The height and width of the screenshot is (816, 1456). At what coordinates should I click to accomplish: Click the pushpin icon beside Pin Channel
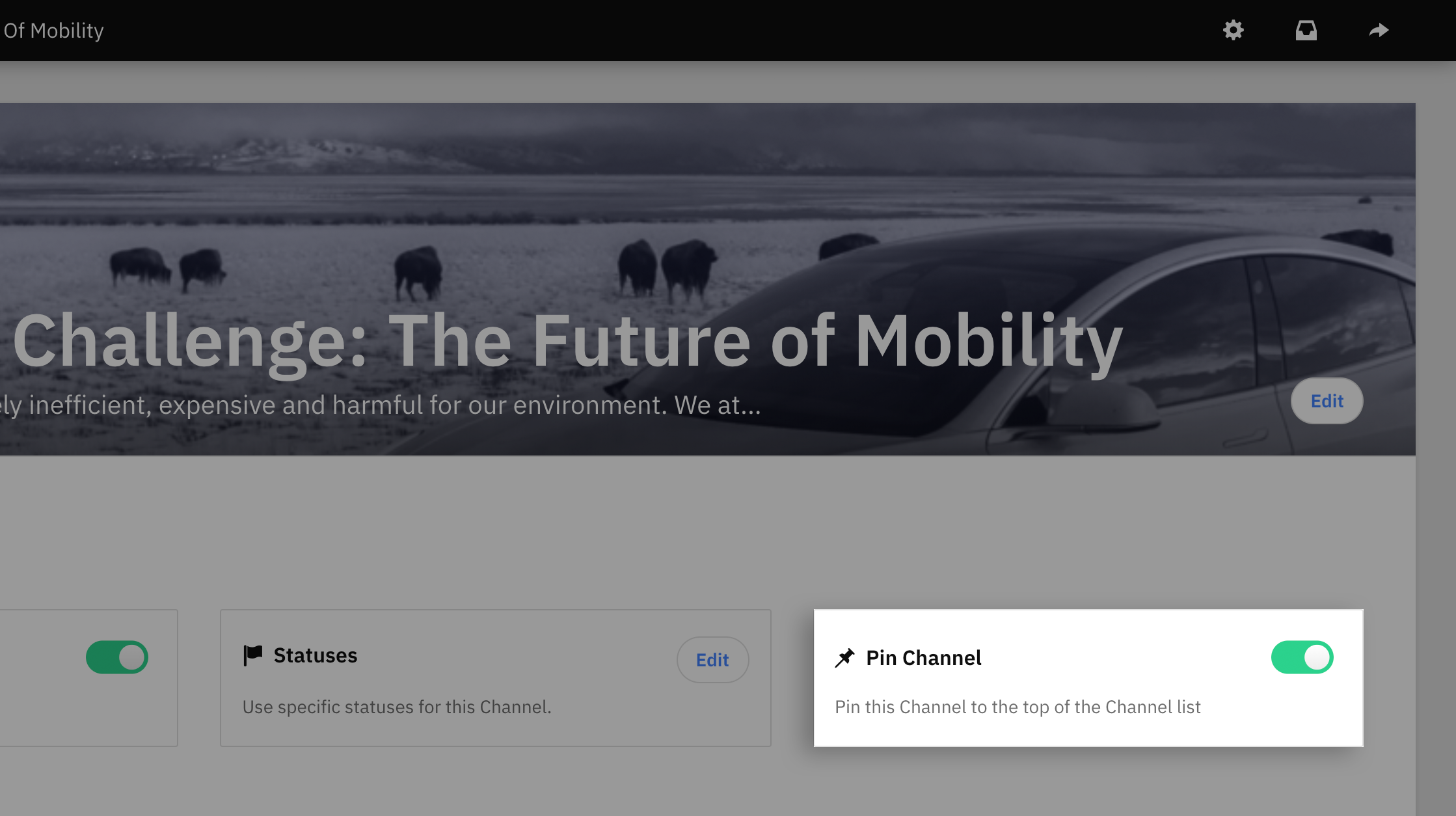point(844,658)
